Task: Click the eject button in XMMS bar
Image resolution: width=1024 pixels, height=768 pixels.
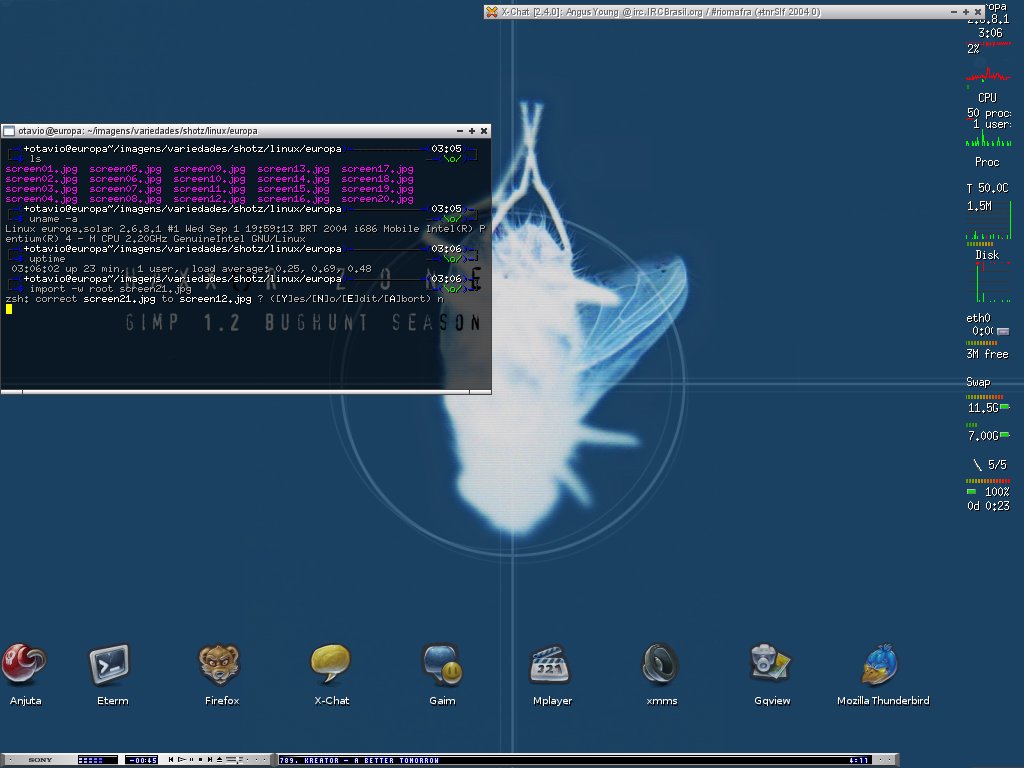Action: (219, 760)
